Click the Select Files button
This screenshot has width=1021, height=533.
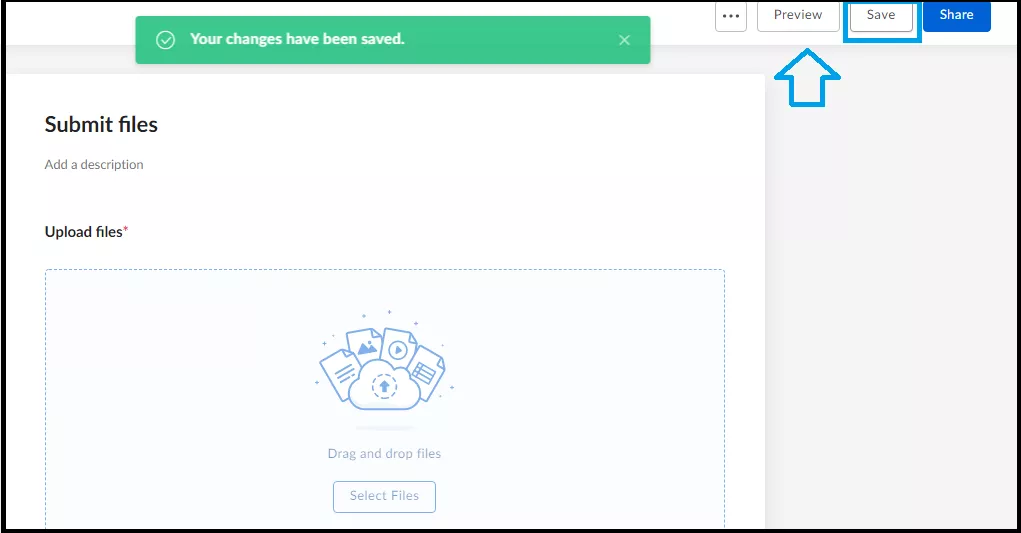pos(384,497)
